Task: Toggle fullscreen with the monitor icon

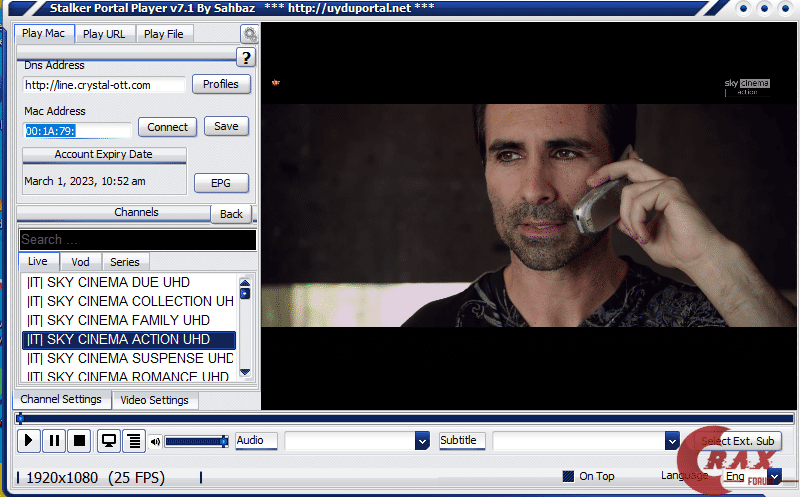Action: point(108,440)
